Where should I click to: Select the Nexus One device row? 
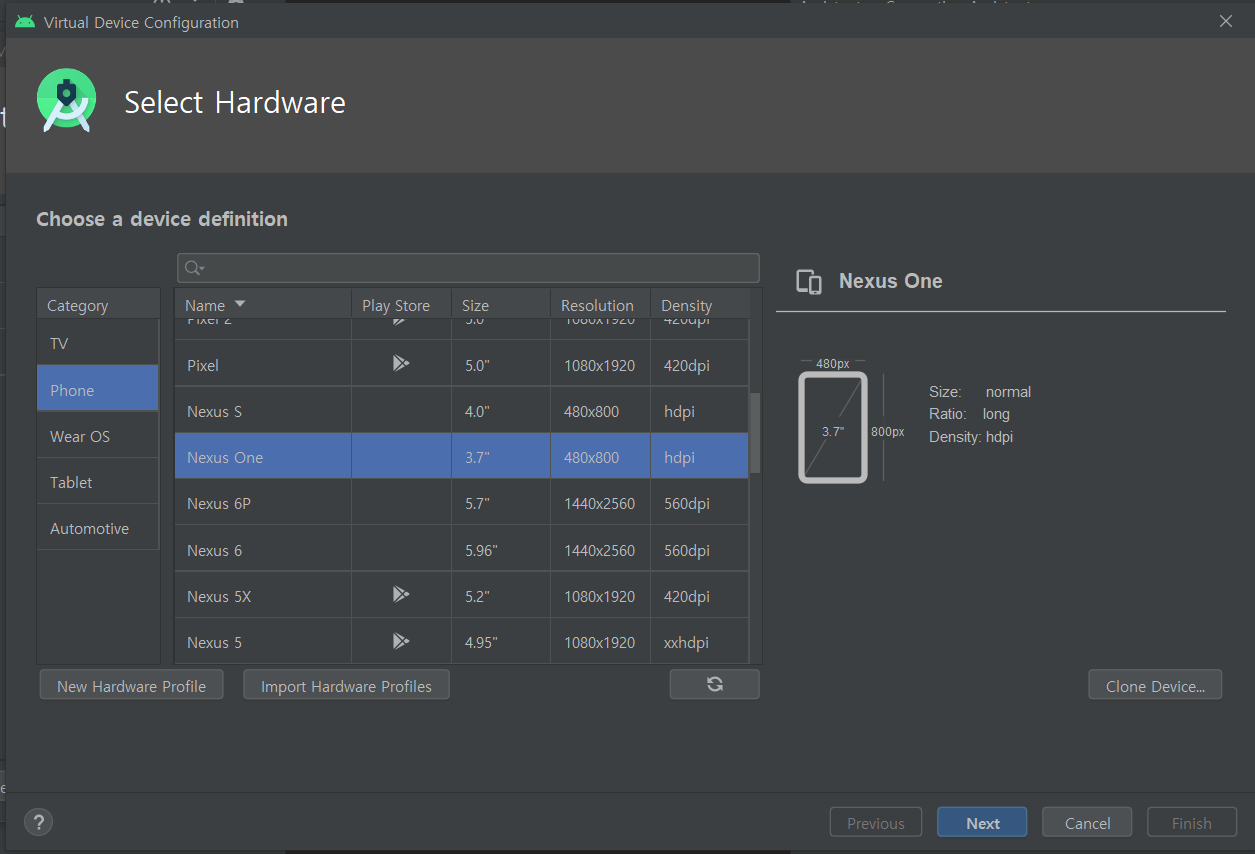click(x=462, y=457)
